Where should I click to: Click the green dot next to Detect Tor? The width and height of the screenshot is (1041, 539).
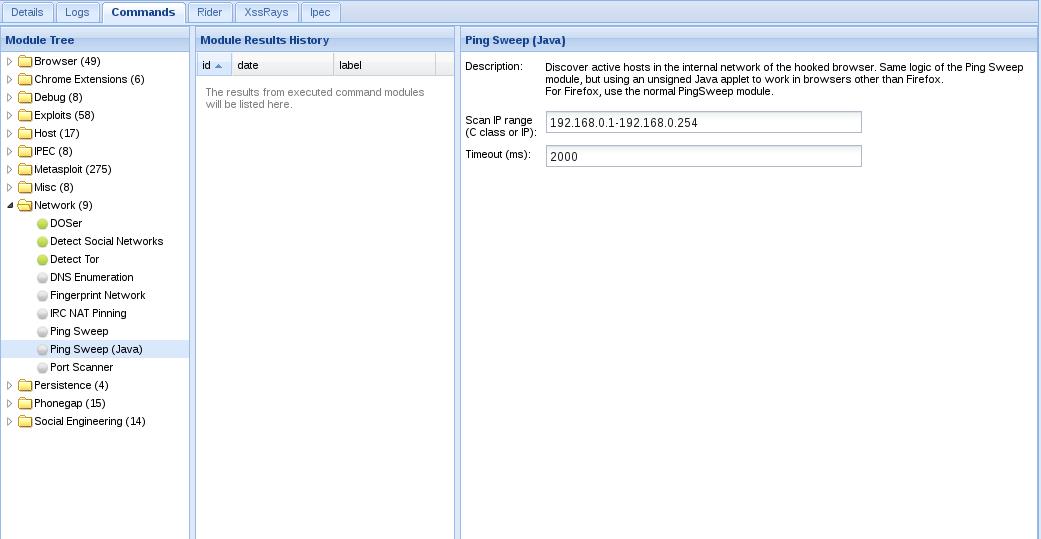pyautogui.click(x=42, y=260)
